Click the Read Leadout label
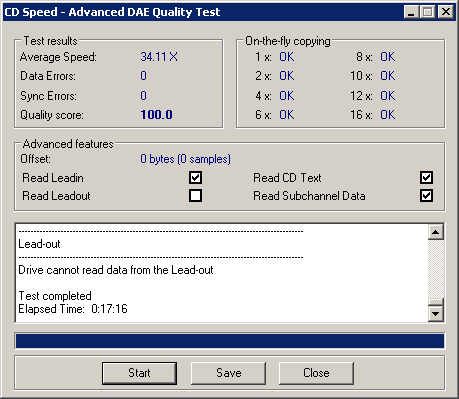 [x=56, y=196]
